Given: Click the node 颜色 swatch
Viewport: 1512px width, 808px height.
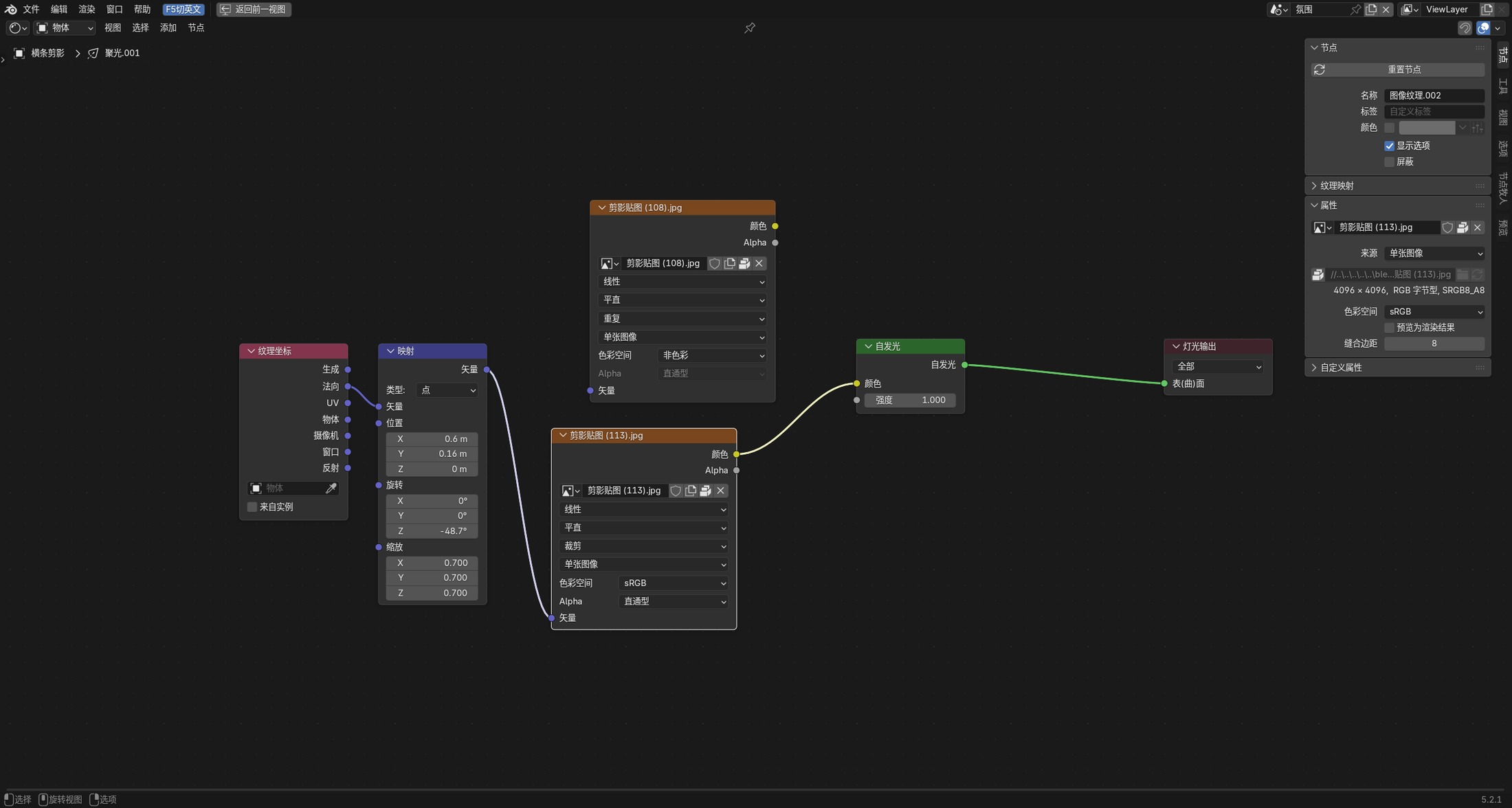Looking at the screenshot, I should 1427,128.
